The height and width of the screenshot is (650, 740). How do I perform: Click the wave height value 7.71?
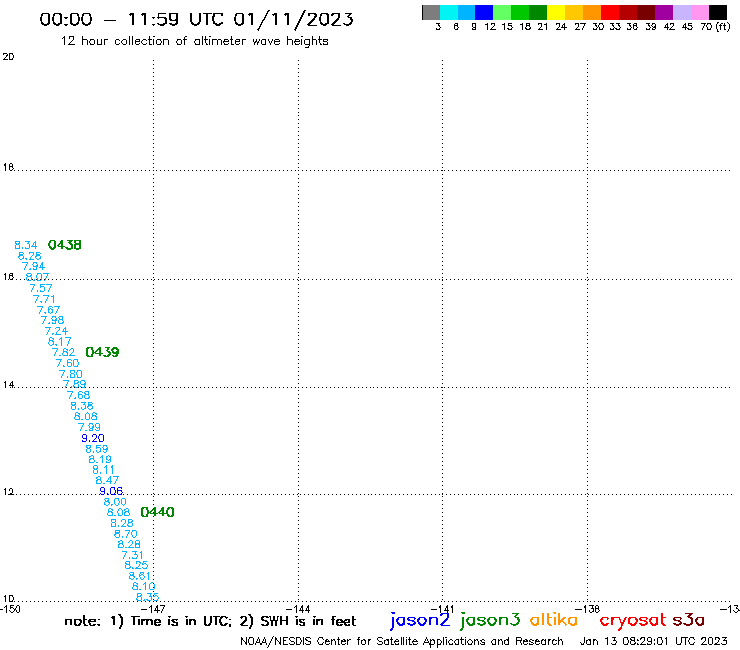pos(44,299)
